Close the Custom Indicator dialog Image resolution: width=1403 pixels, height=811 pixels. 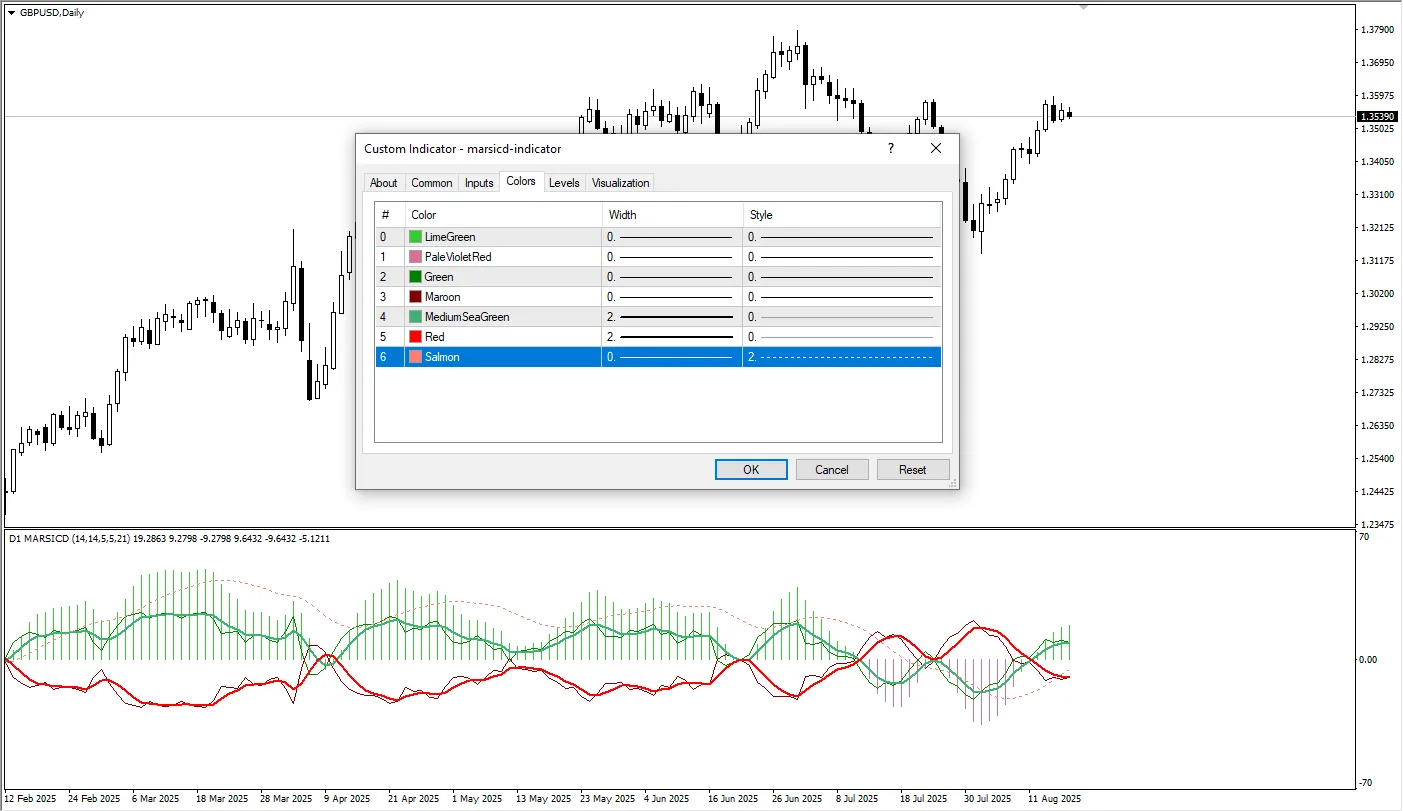(936, 148)
